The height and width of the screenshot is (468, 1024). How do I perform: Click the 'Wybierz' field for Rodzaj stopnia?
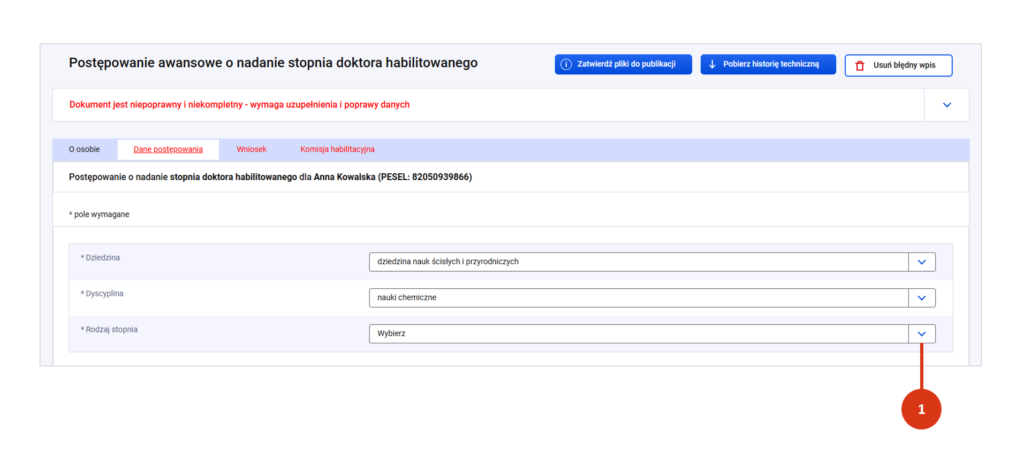click(x=637, y=334)
